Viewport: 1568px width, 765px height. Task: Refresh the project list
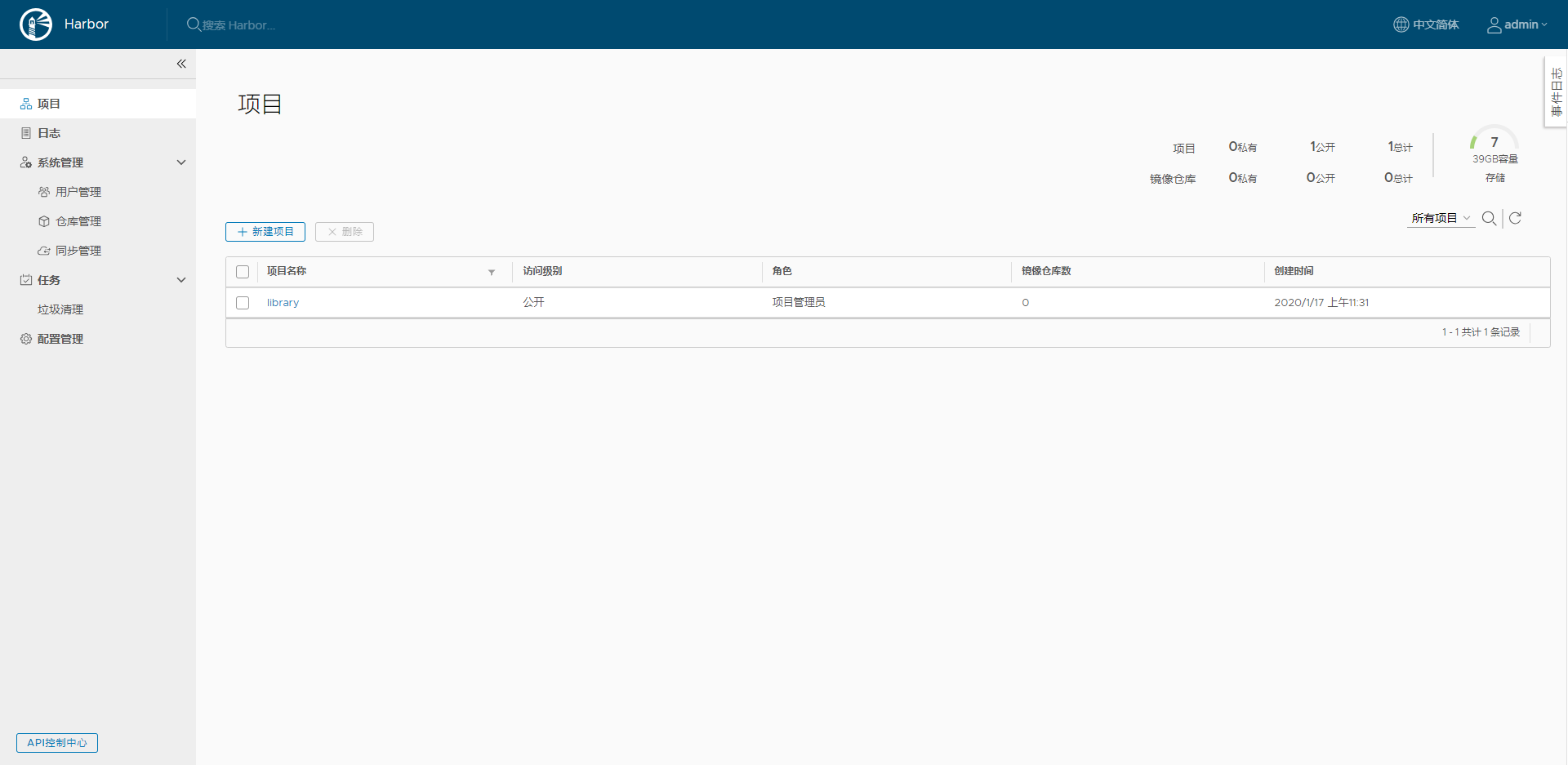1516,218
